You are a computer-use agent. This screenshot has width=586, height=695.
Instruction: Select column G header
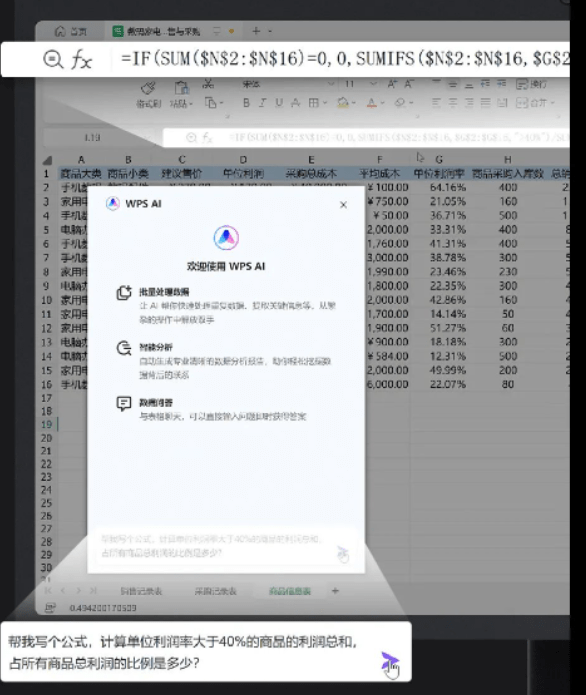[x=439, y=160]
